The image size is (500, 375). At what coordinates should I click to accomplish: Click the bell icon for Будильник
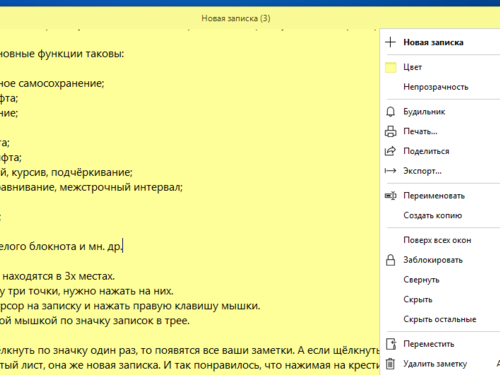coord(390,112)
